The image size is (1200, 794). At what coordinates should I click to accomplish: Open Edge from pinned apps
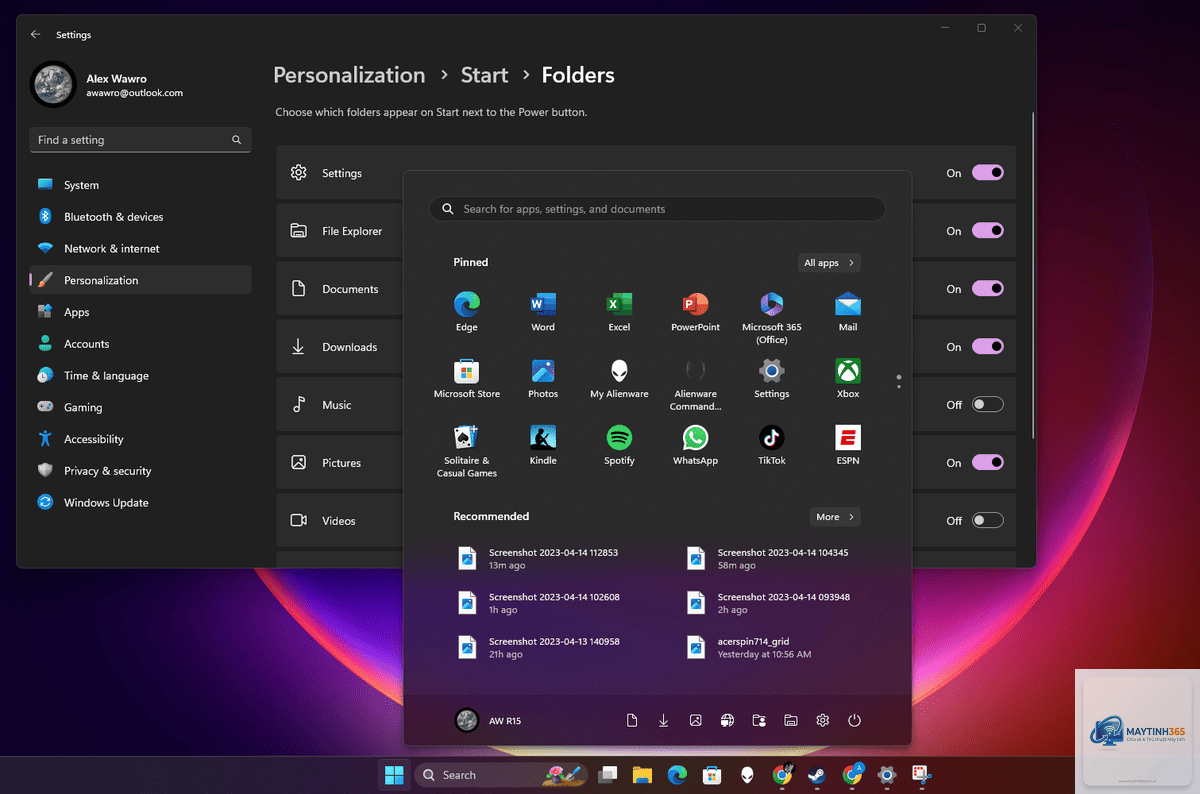pyautogui.click(x=467, y=311)
